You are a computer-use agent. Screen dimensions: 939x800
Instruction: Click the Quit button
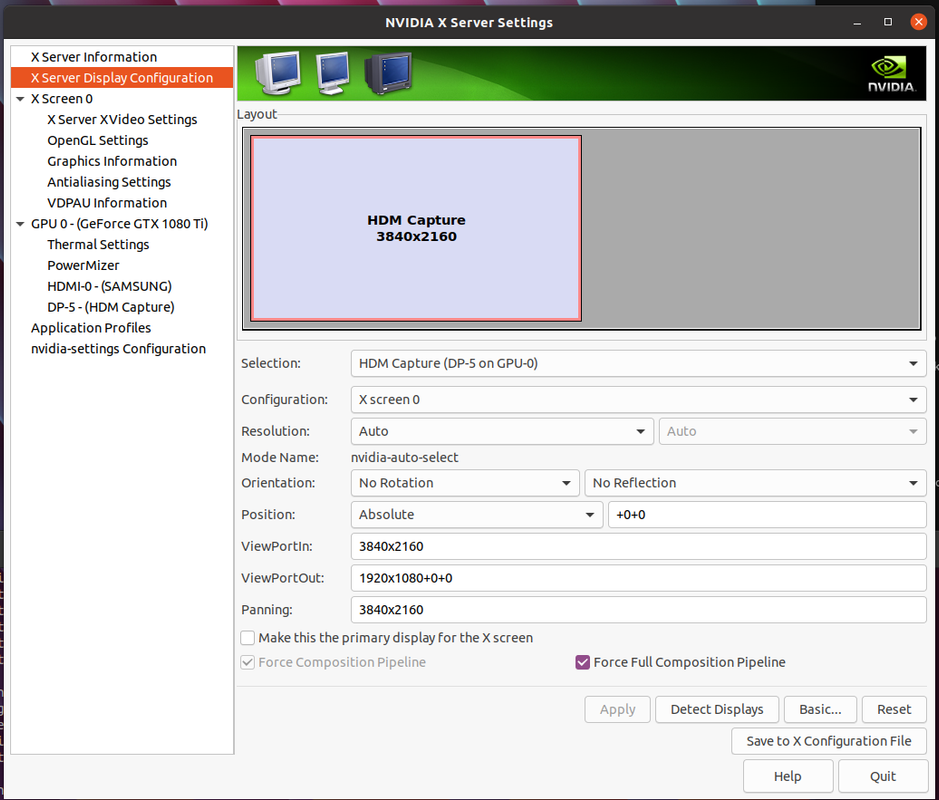click(x=883, y=777)
